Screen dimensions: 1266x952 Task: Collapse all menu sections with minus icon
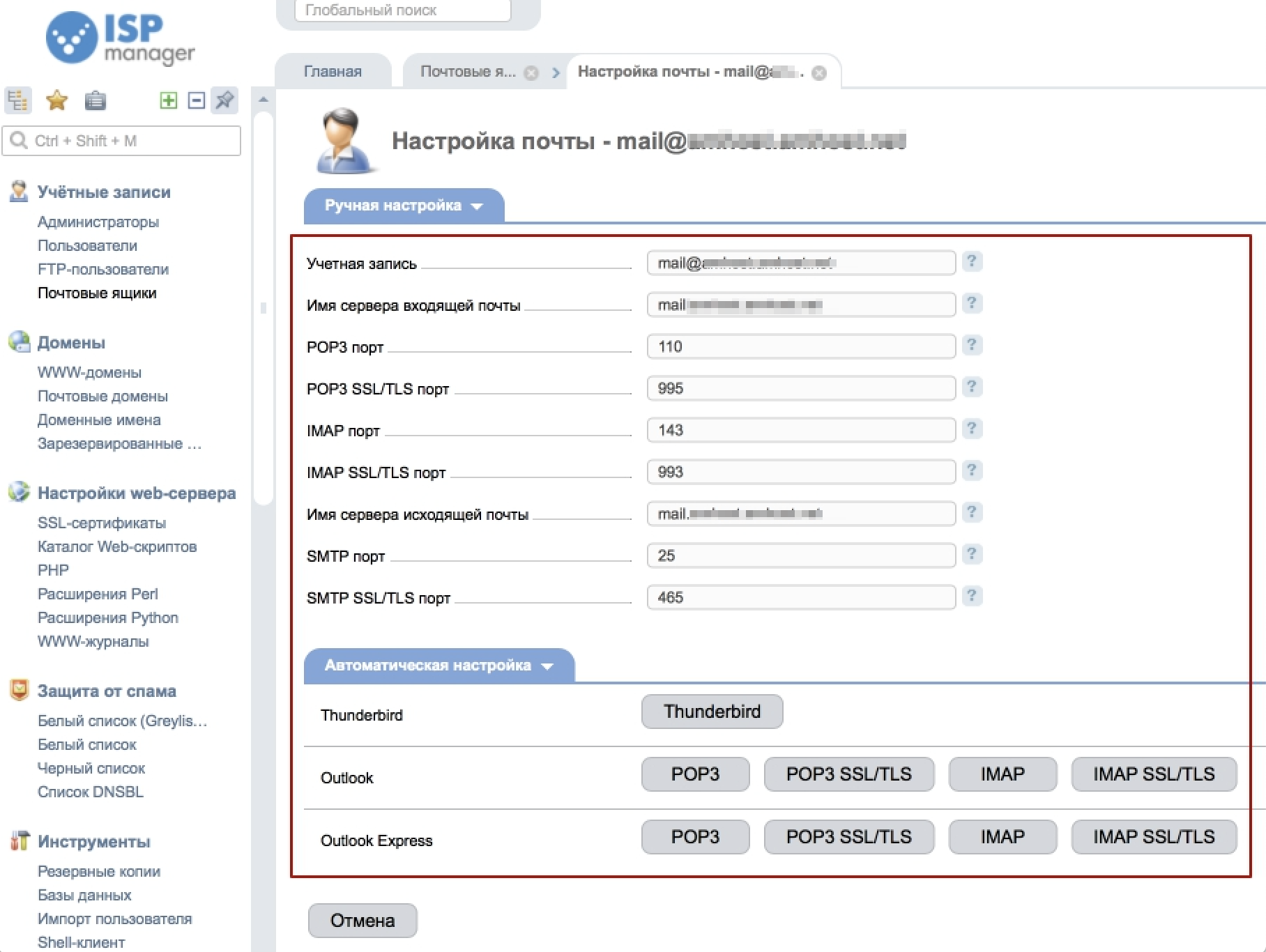pyautogui.click(x=197, y=100)
